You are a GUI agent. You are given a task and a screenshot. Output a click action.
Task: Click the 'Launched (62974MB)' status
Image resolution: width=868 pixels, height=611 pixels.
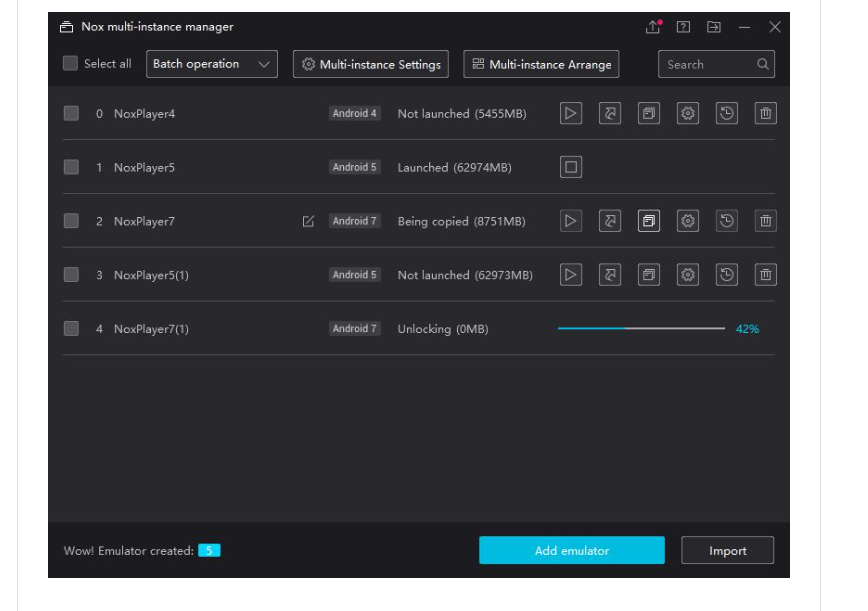454,167
